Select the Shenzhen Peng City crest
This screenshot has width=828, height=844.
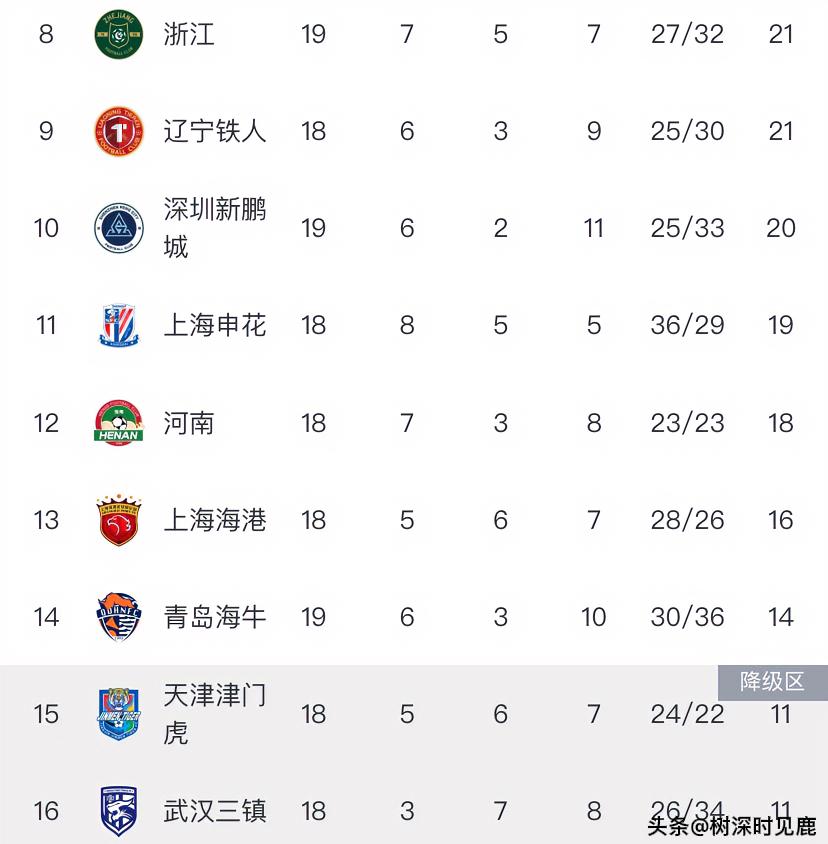coord(118,228)
